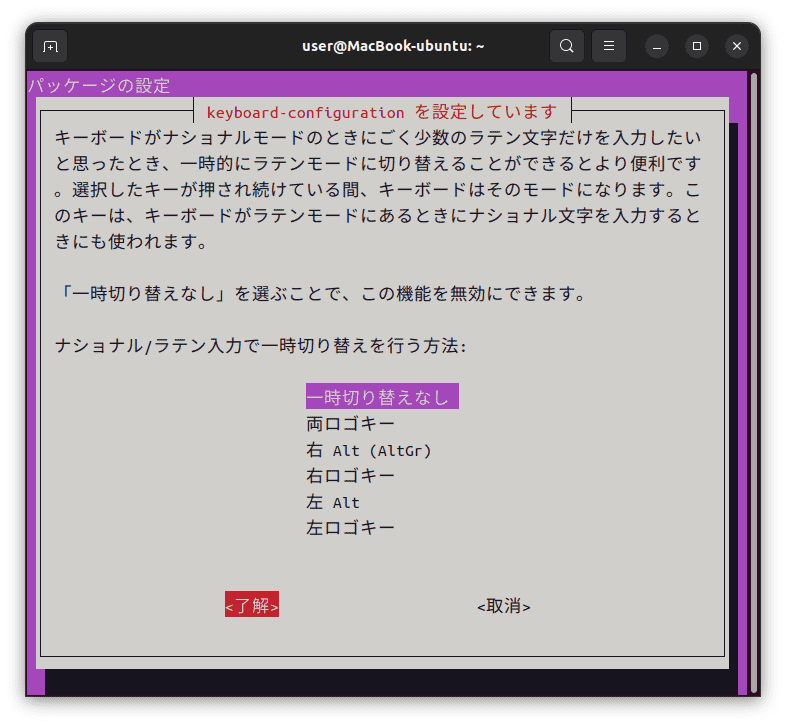Confirm with the <了解> button
The image size is (786, 725).
[x=252, y=605]
